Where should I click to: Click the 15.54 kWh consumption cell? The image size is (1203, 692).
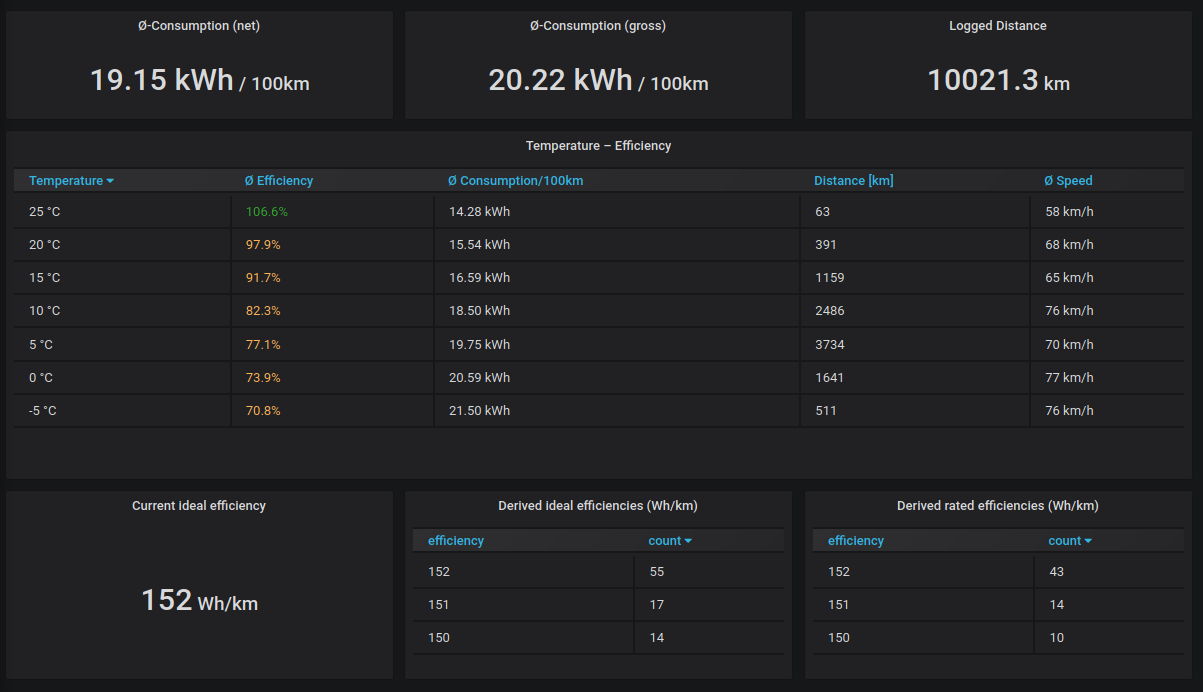(x=617, y=245)
